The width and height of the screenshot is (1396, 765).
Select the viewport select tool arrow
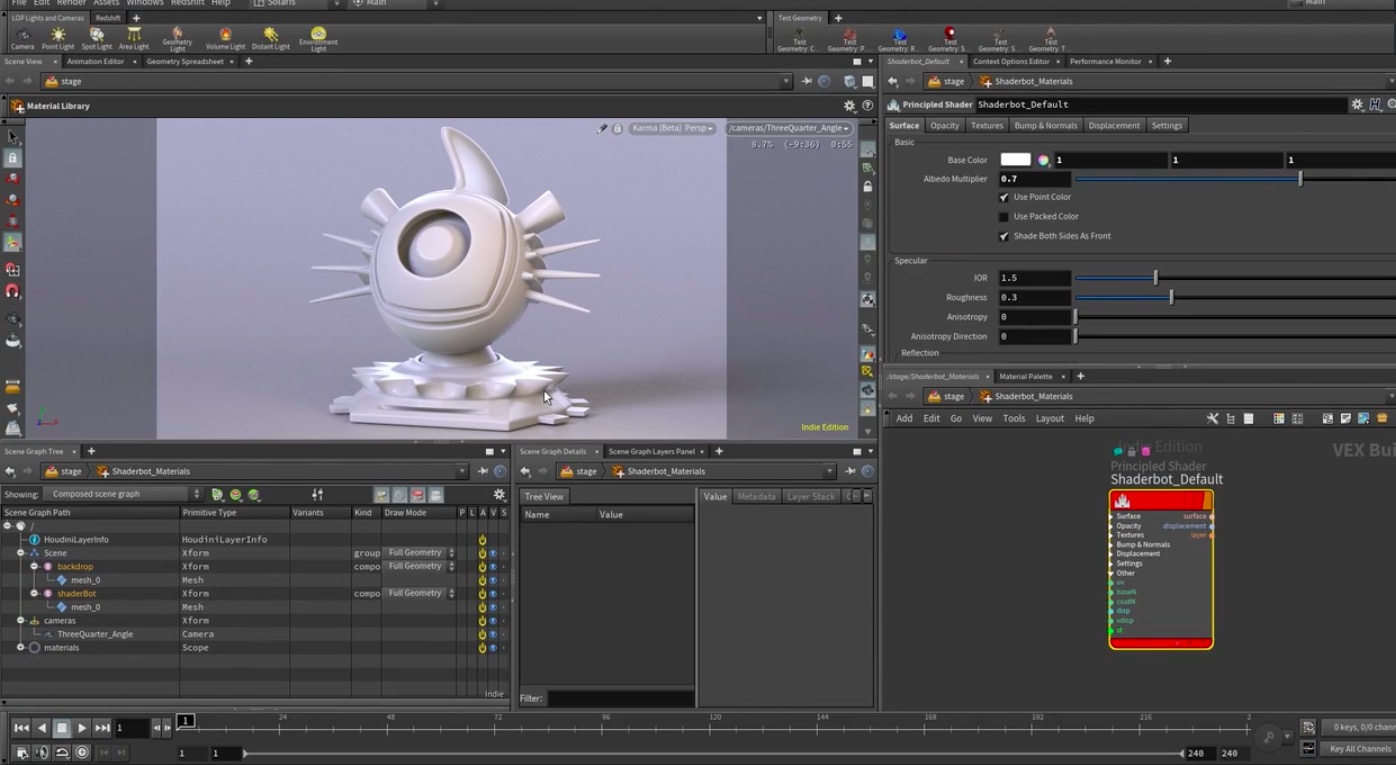click(13, 137)
